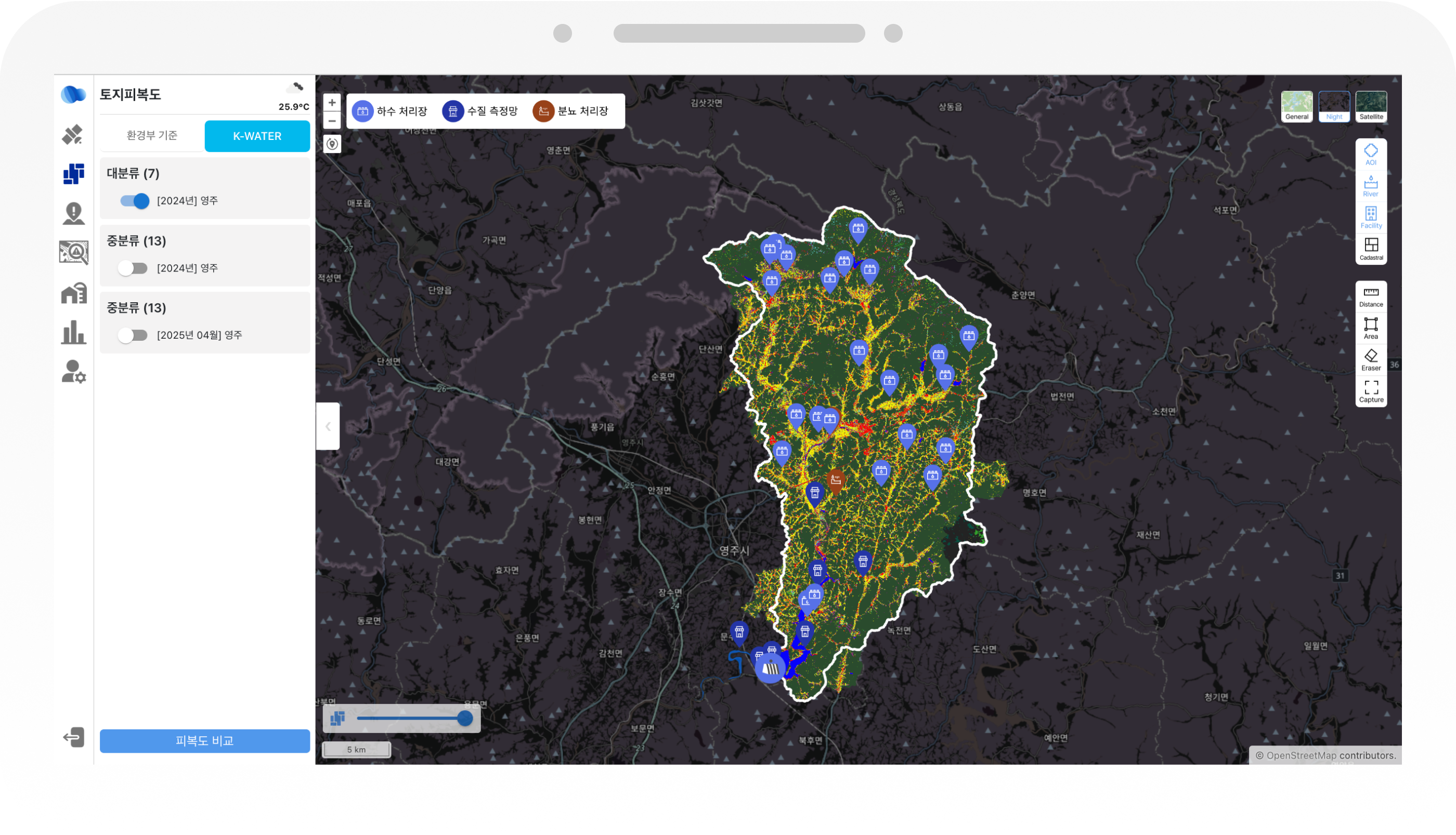This screenshot has height=835, width=1456.
Task: Enable 중분류 [2025년 04월] 영주 toggle
Action: [x=133, y=336]
